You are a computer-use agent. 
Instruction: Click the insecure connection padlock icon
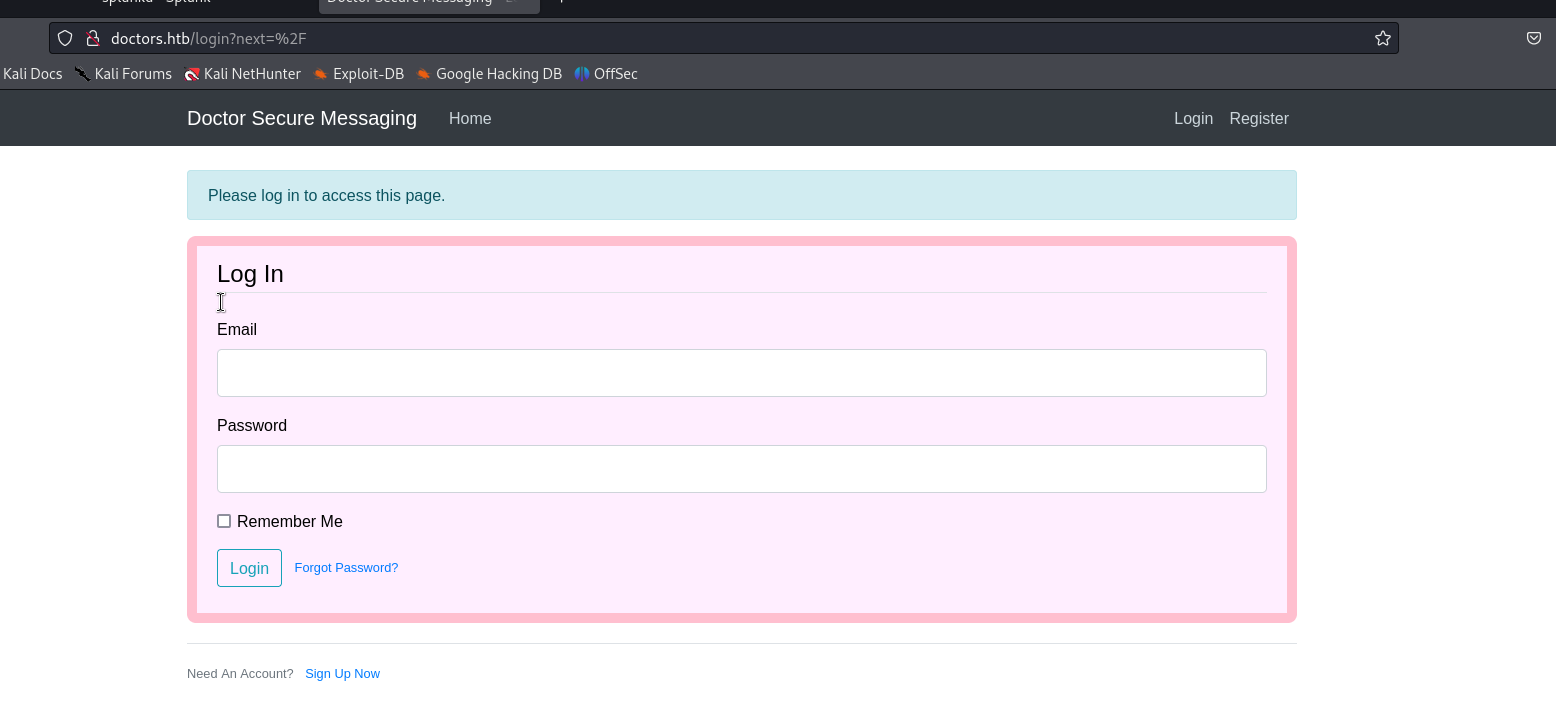point(92,39)
